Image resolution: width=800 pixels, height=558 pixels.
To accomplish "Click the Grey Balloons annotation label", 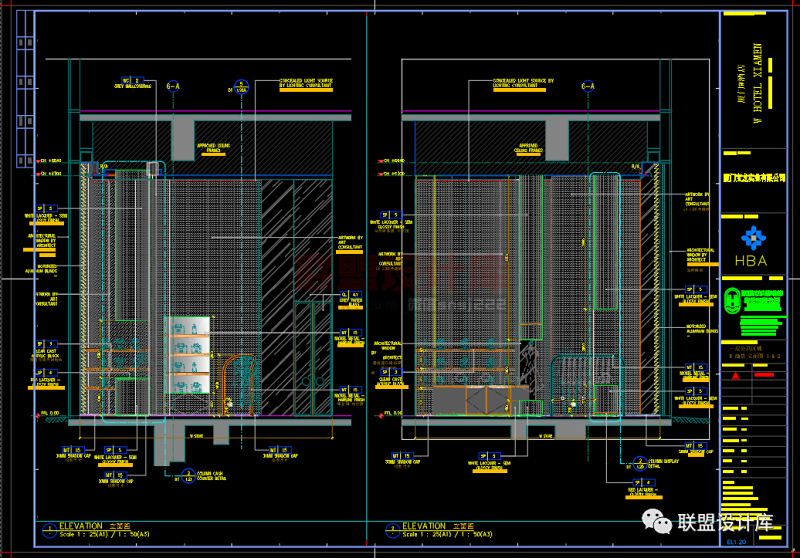I will click(133, 87).
